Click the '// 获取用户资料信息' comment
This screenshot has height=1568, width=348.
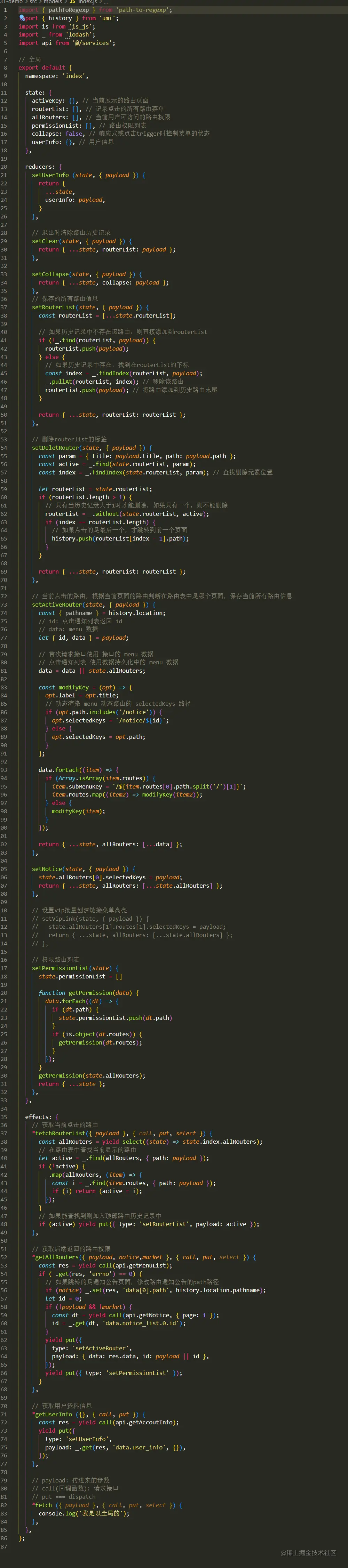(x=62, y=1406)
